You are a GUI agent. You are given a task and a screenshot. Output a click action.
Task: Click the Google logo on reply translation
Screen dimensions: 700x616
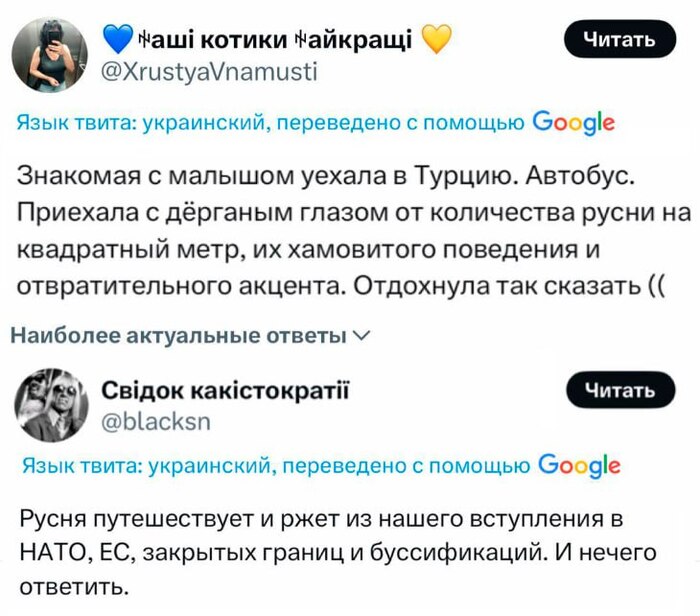coord(579,466)
